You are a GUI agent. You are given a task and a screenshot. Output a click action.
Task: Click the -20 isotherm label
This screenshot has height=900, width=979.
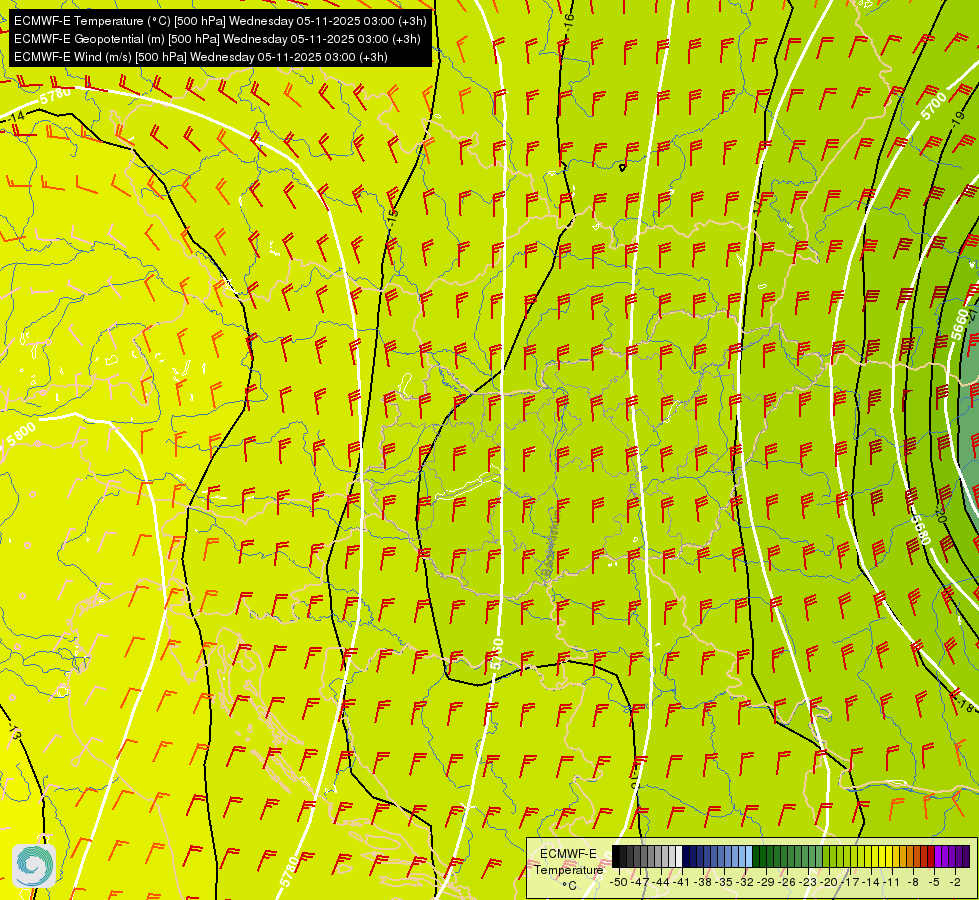[941, 515]
